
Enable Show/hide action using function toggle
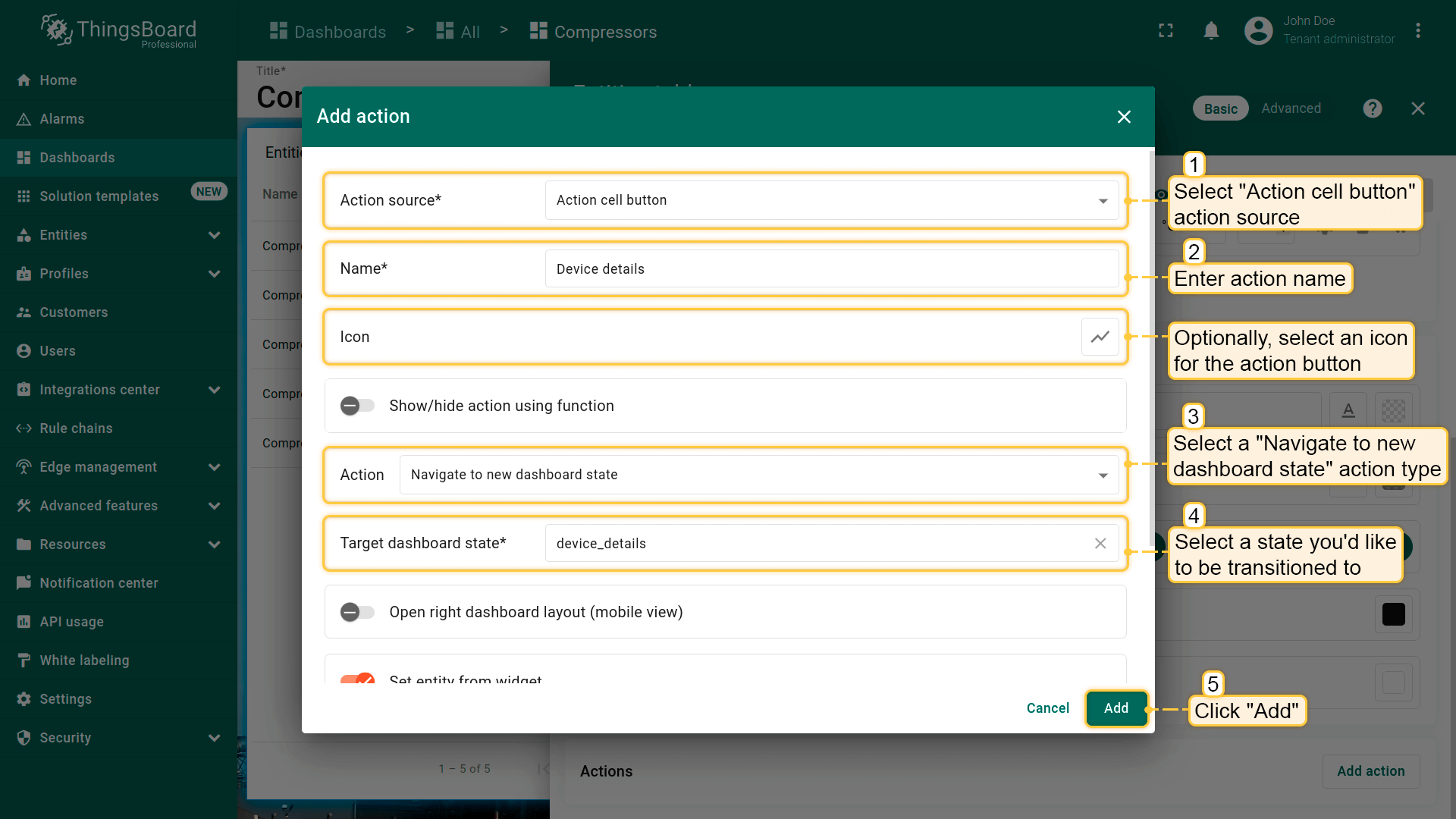(357, 406)
